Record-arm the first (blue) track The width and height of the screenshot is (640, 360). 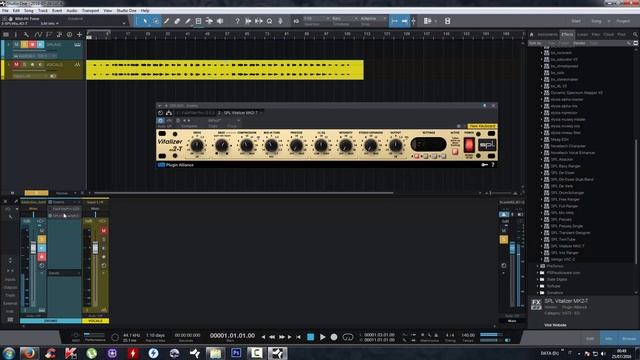(x=32, y=44)
